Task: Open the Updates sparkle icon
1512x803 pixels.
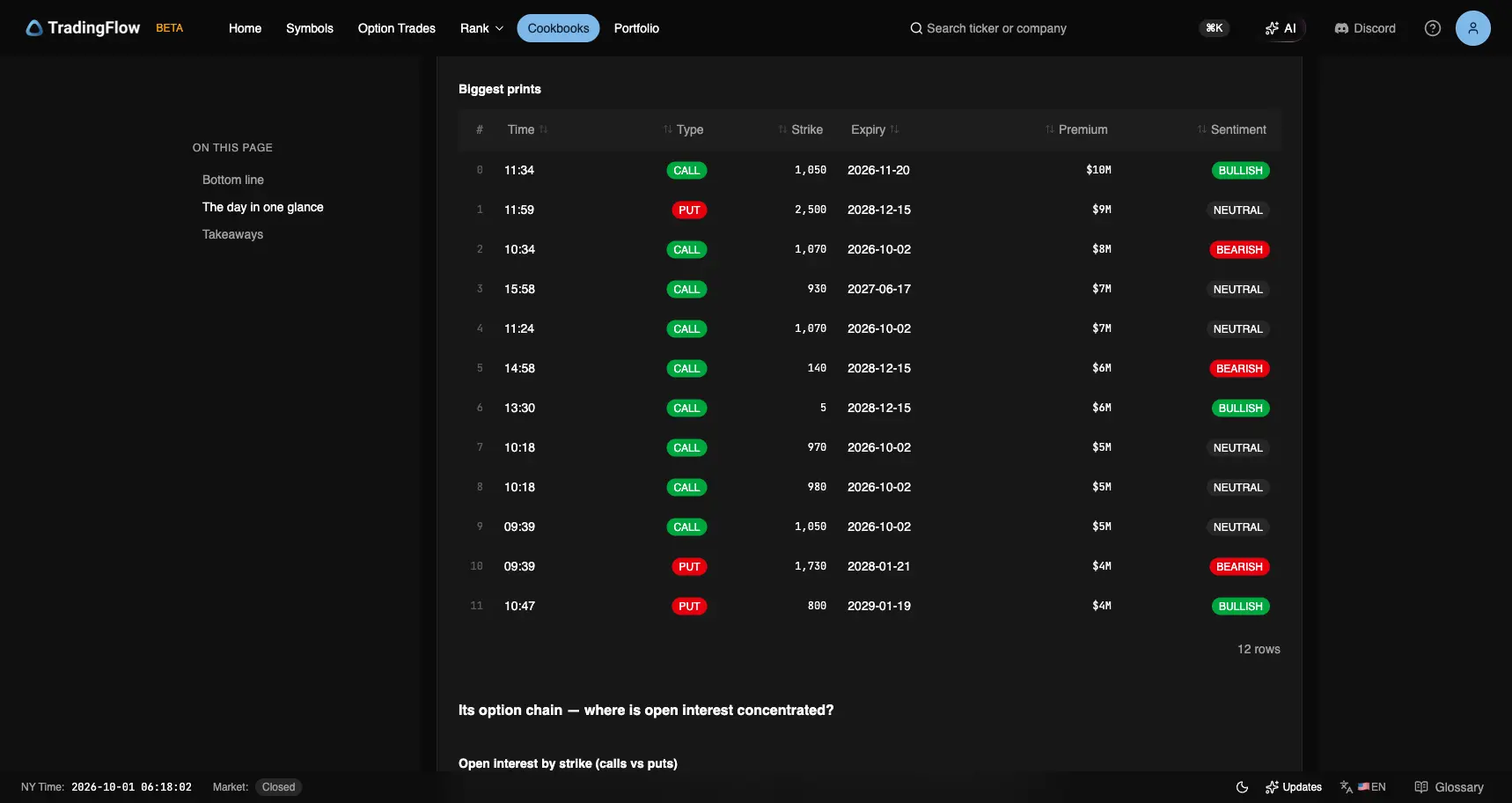Action: coord(1272,787)
